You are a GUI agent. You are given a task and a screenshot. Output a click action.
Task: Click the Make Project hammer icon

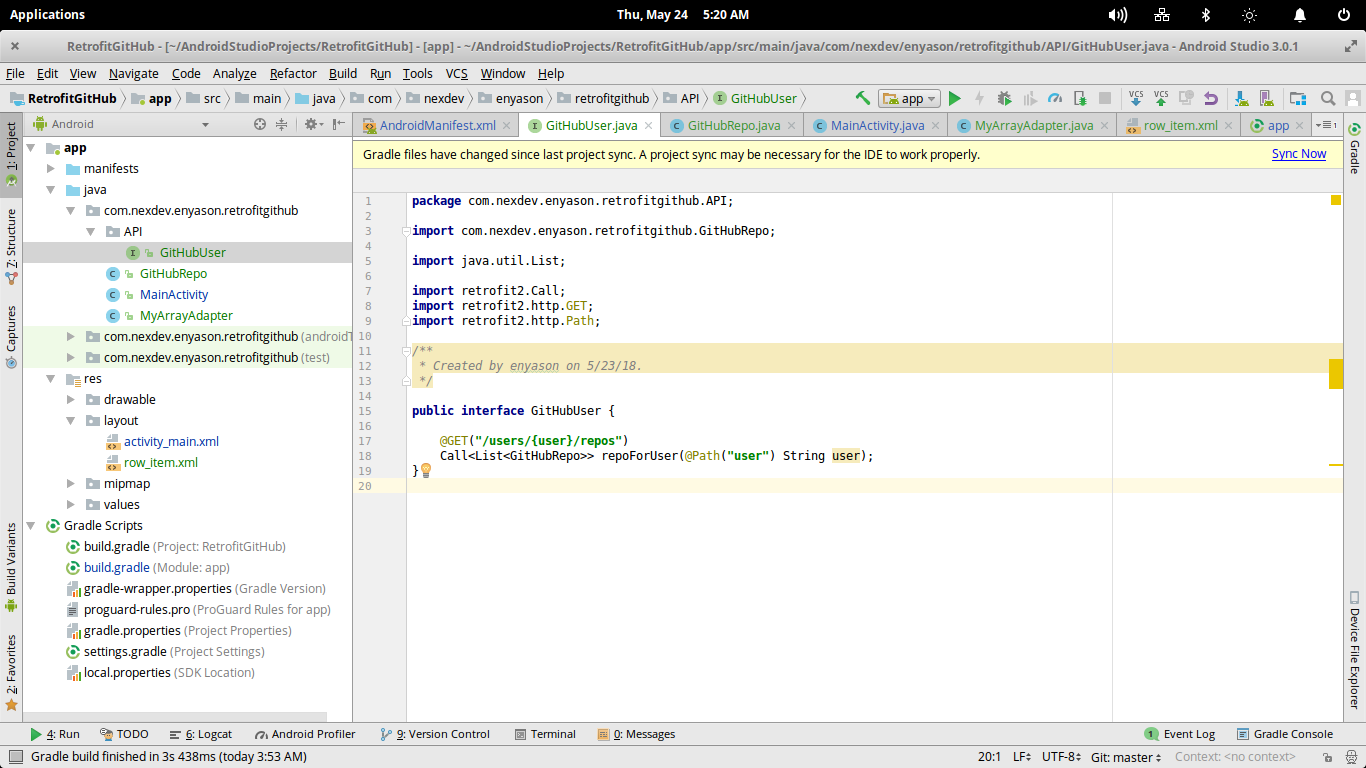[x=863, y=98]
